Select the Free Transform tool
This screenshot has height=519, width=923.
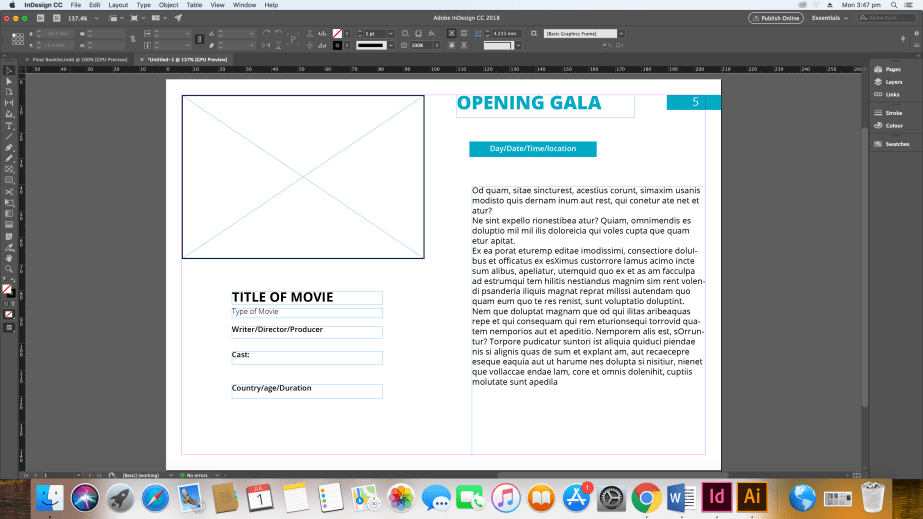pos(9,203)
